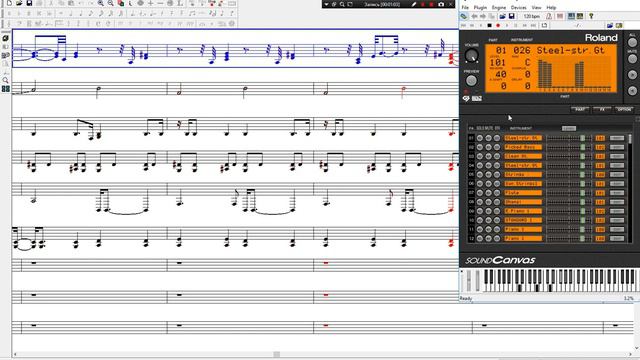Image resolution: width=640 pixels, height=360 pixels.
Task: Open the Devices menu
Action: coord(519,8)
